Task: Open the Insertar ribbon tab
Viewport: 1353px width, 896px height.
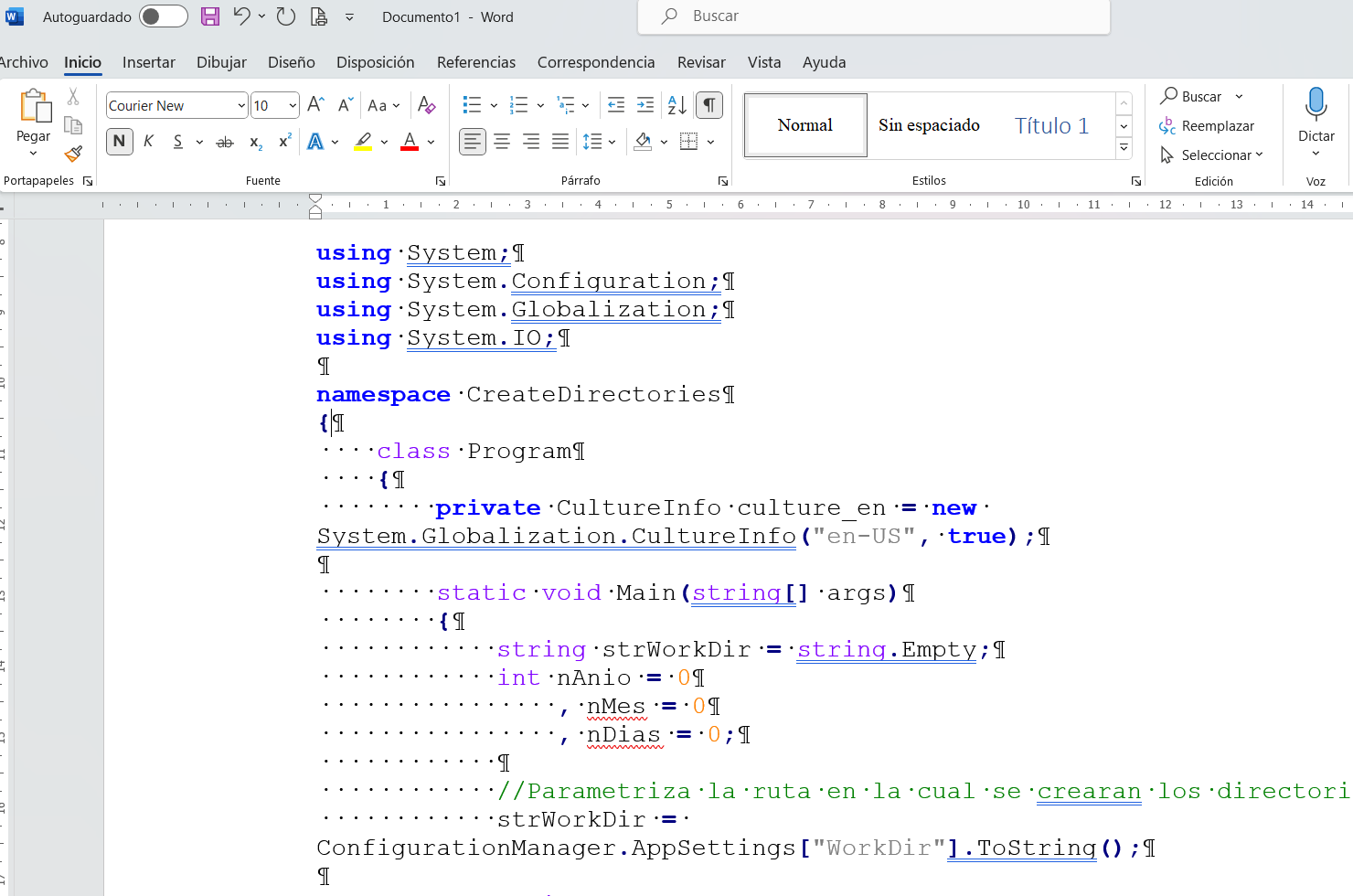Action: tap(148, 62)
